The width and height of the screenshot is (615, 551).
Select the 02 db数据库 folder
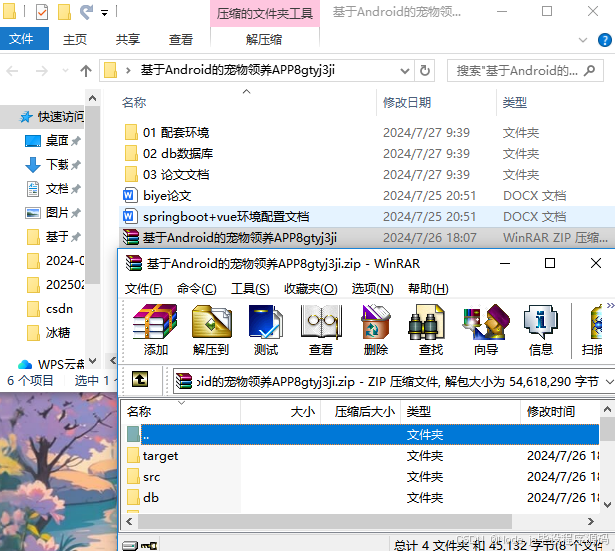178,153
